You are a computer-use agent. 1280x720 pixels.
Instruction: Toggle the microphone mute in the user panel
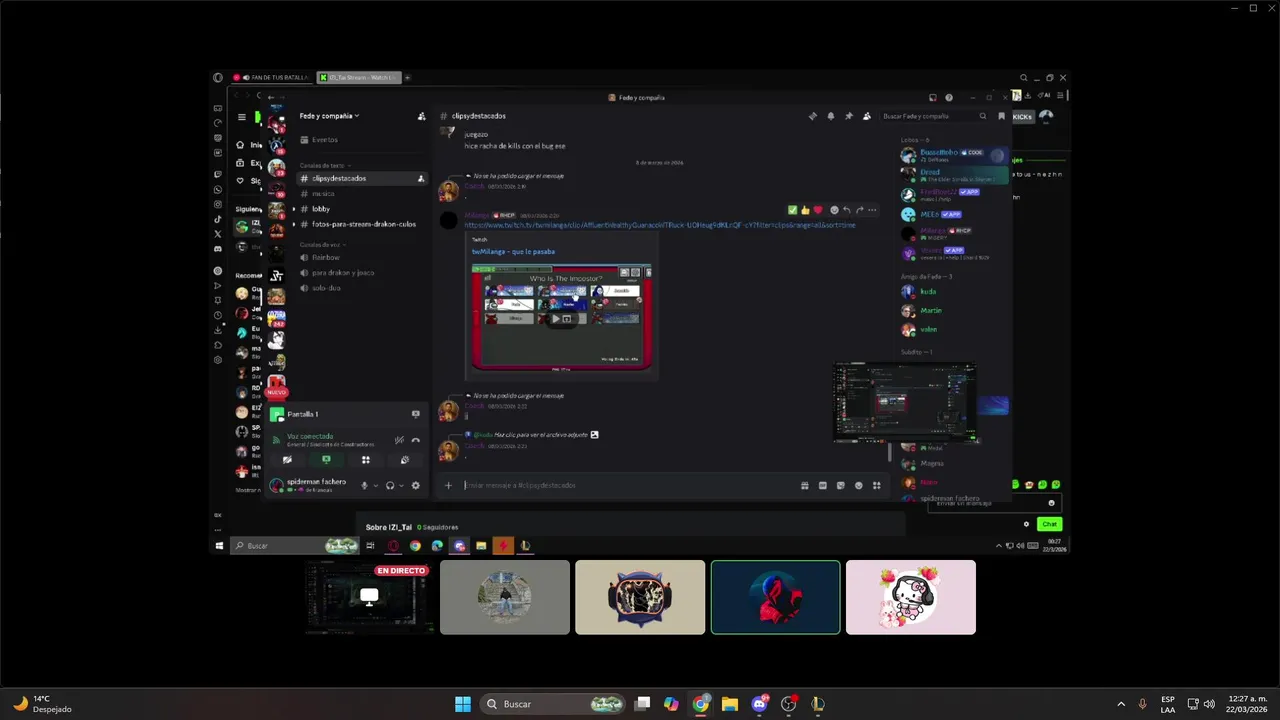coord(364,485)
